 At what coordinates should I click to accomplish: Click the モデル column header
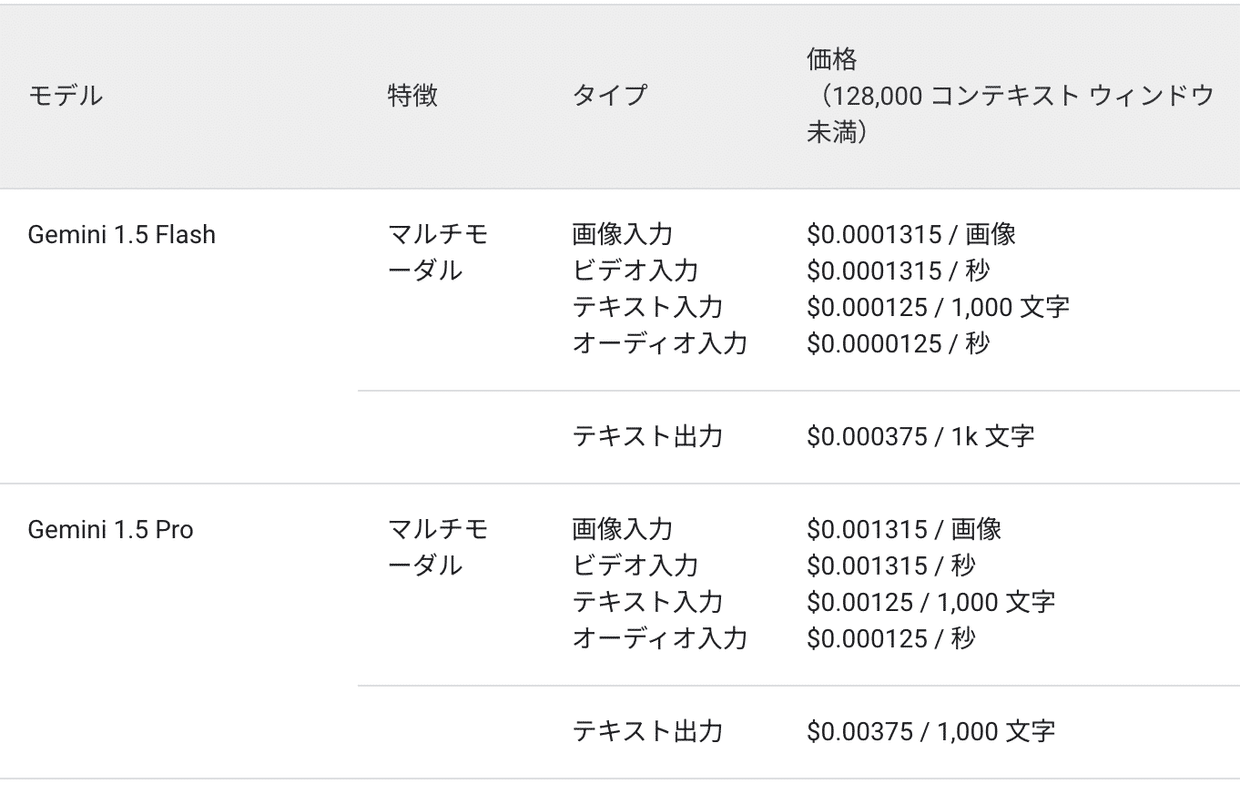65,96
